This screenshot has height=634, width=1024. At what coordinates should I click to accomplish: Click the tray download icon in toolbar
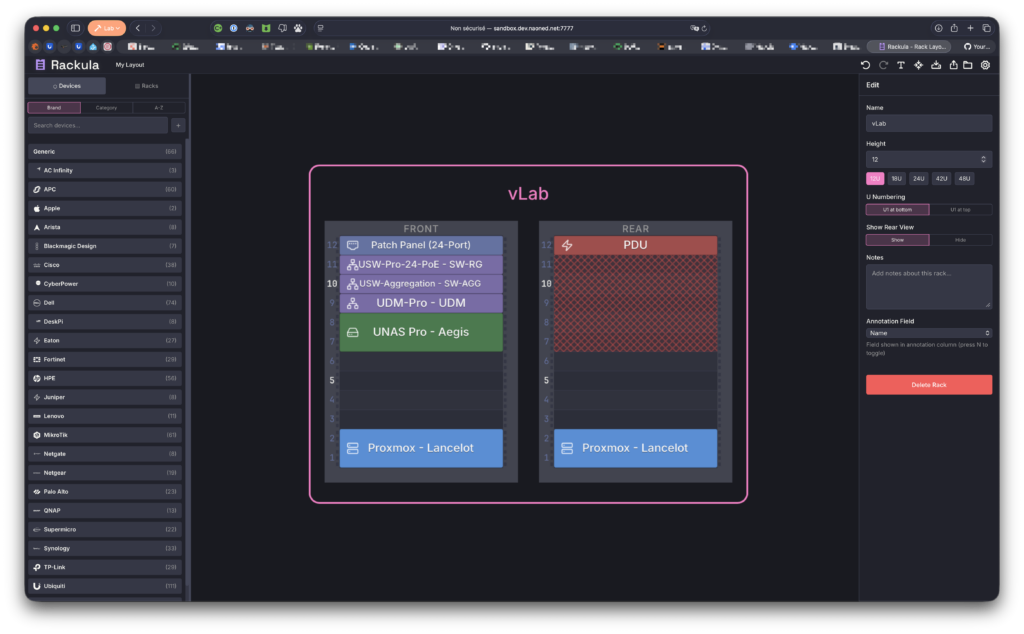point(935,65)
